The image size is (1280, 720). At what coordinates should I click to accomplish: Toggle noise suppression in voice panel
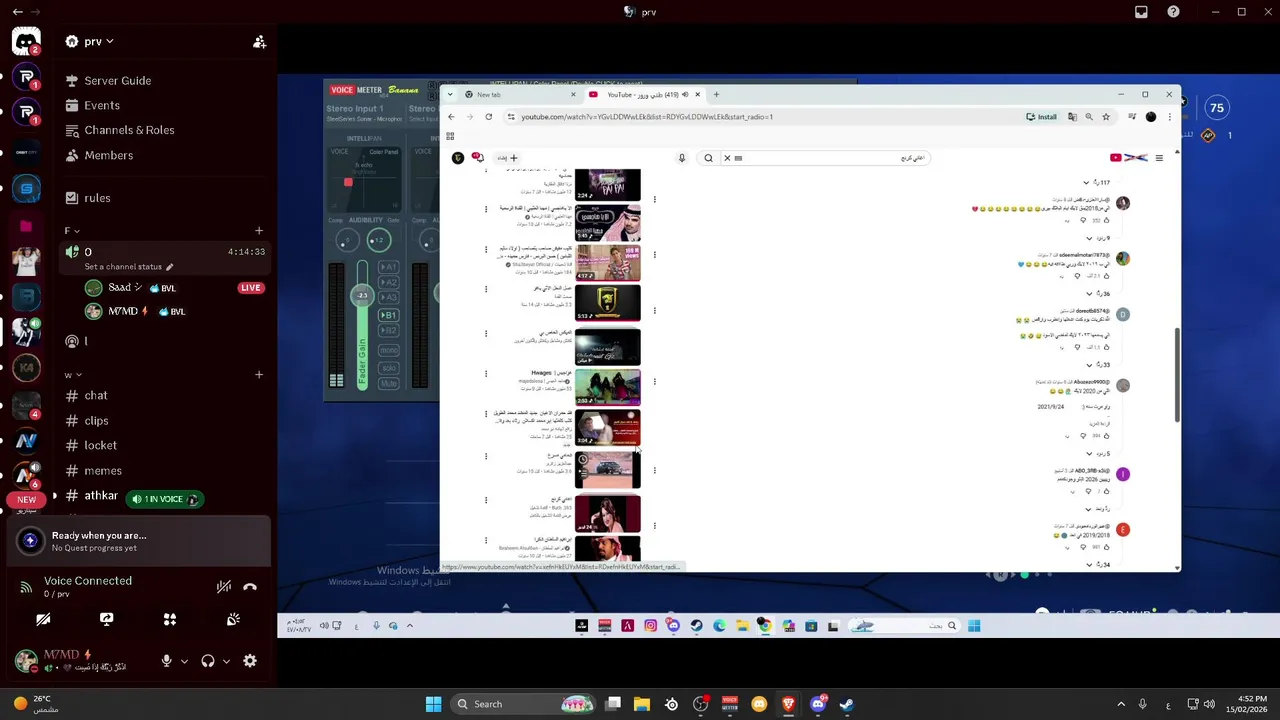(224, 587)
